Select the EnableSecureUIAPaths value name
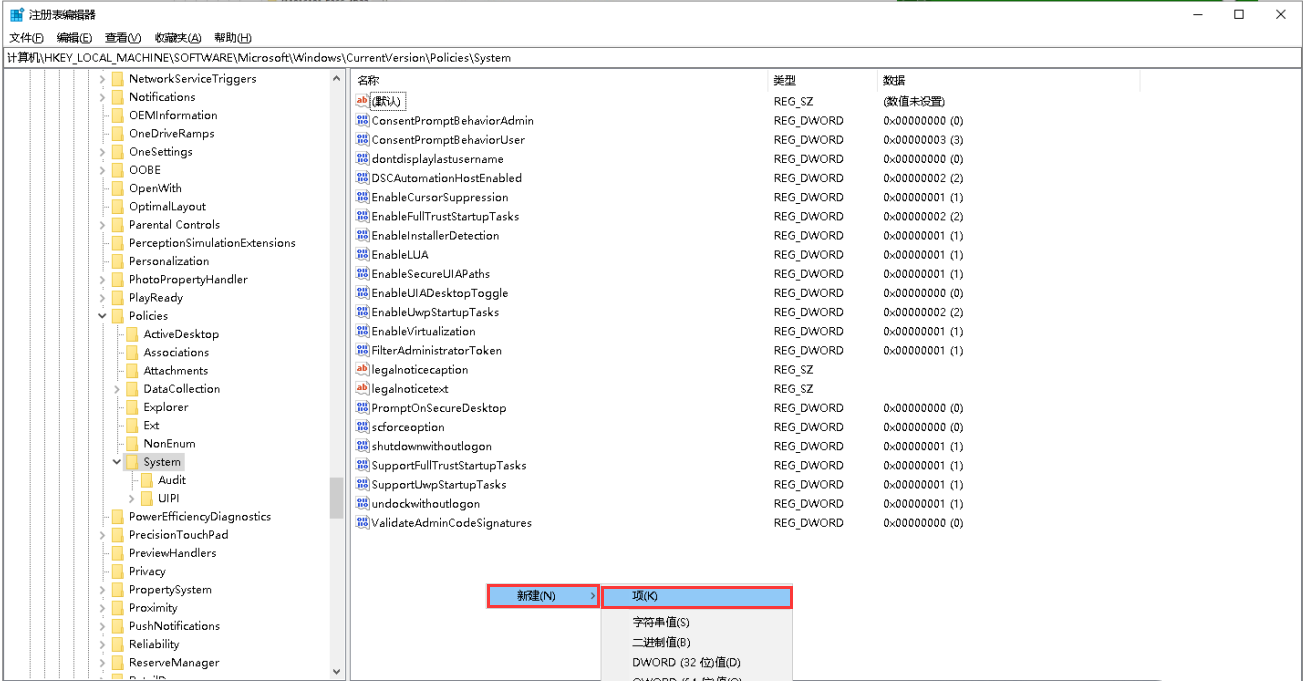Image resolution: width=1305 pixels, height=681 pixels. tap(431, 273)
